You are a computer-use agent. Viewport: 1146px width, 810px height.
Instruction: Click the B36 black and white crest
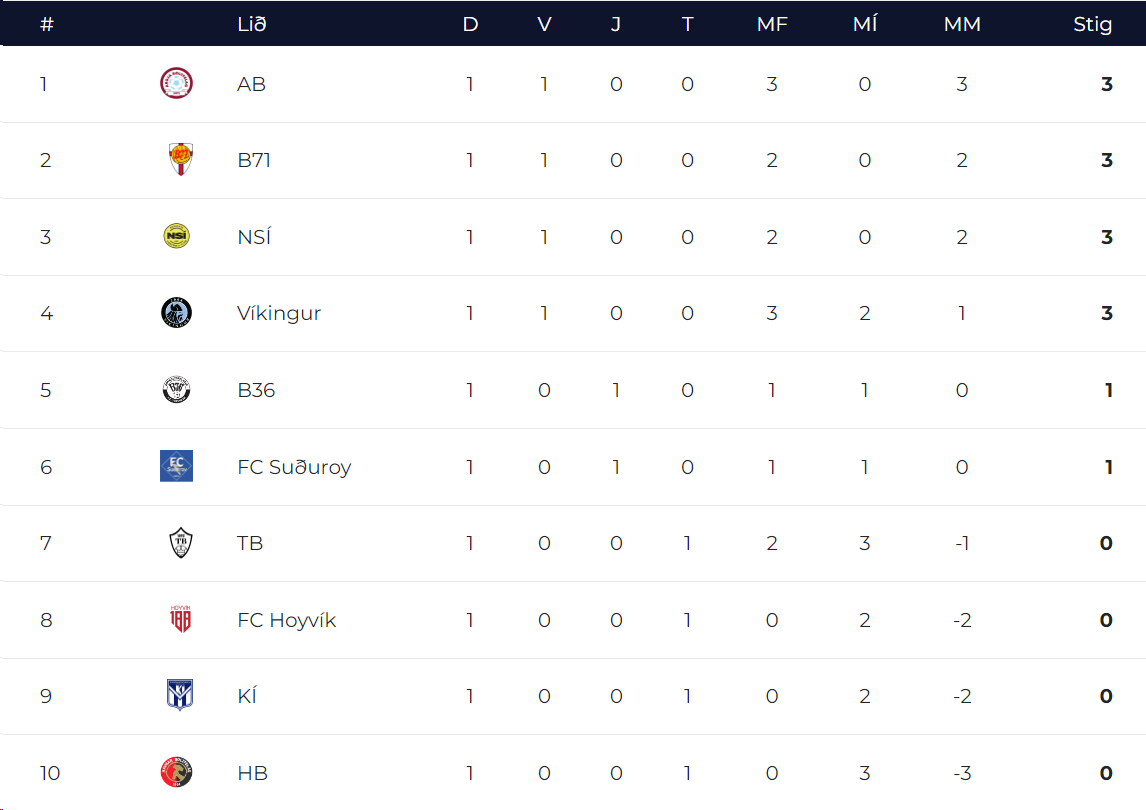[176, 389]
